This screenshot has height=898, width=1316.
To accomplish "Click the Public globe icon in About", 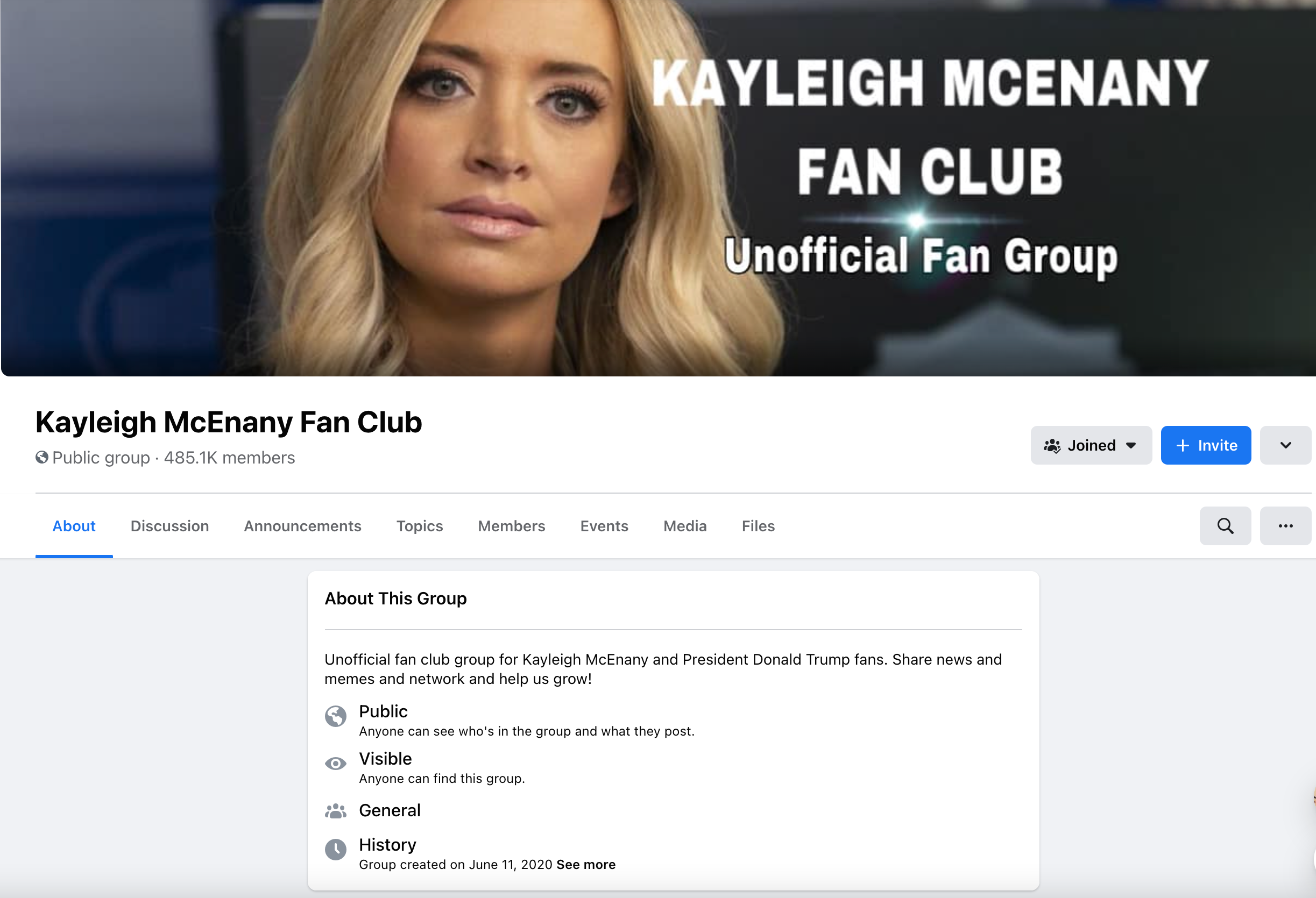I will point(335,716).
